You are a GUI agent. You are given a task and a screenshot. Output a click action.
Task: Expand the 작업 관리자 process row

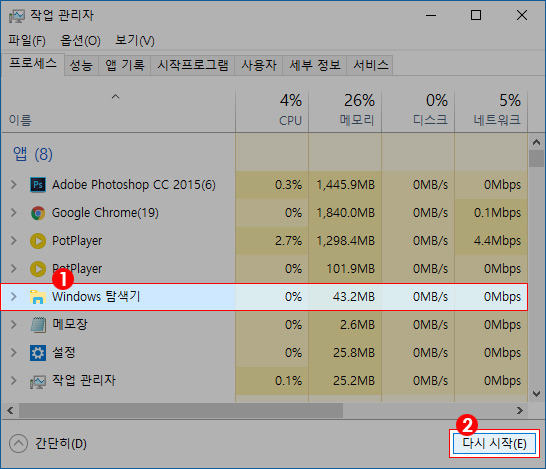click(x=13, y=381)
